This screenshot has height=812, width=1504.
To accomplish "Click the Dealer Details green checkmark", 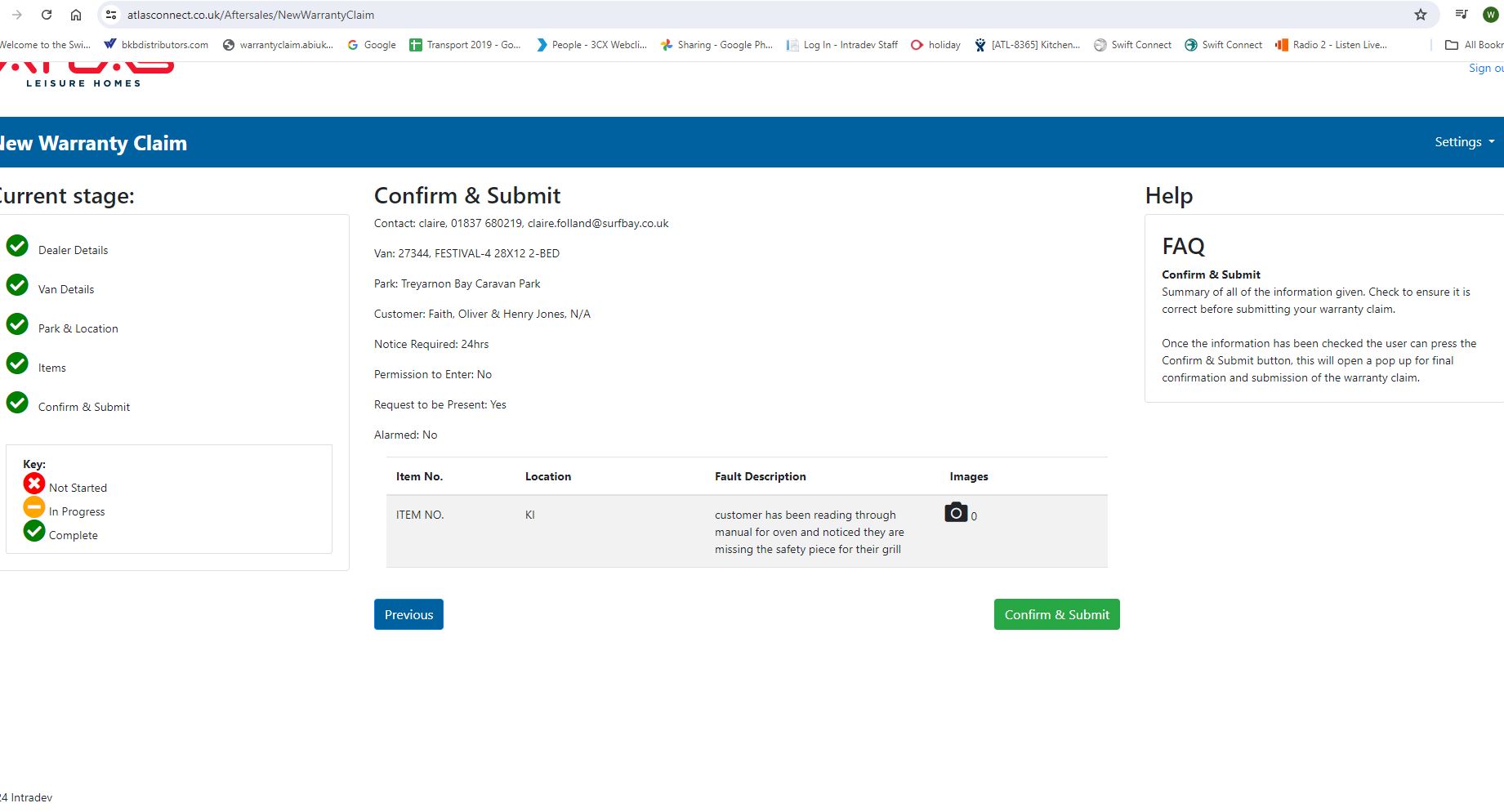I will click(x=17, y=246).
